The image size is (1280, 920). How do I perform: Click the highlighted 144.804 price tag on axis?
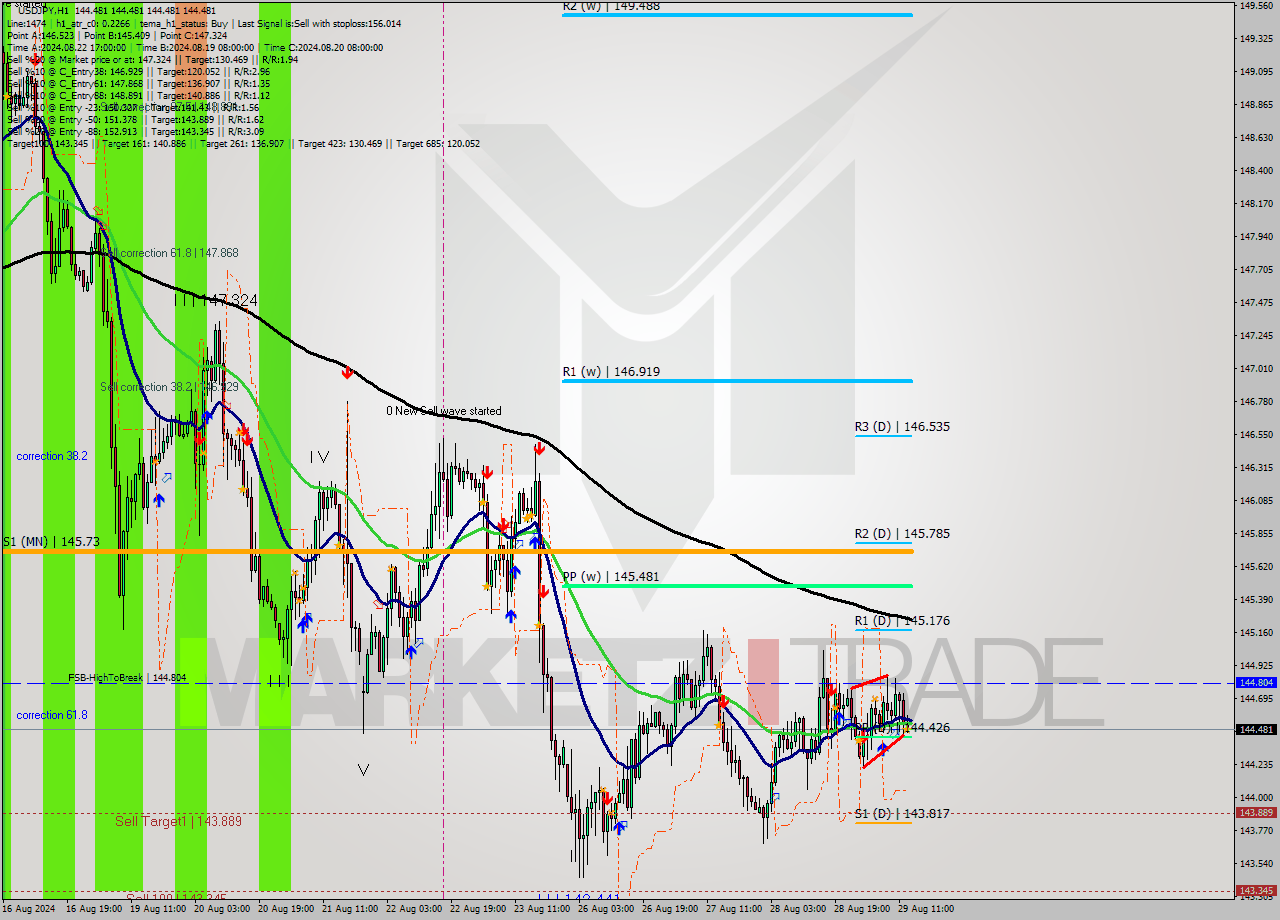click(1256, 682)
